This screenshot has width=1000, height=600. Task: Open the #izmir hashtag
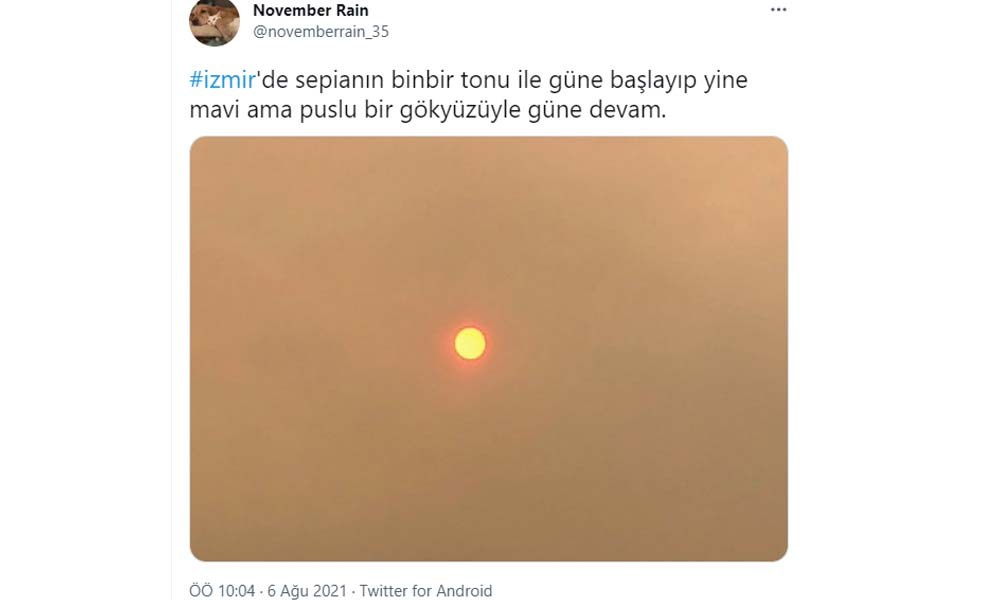223,80
